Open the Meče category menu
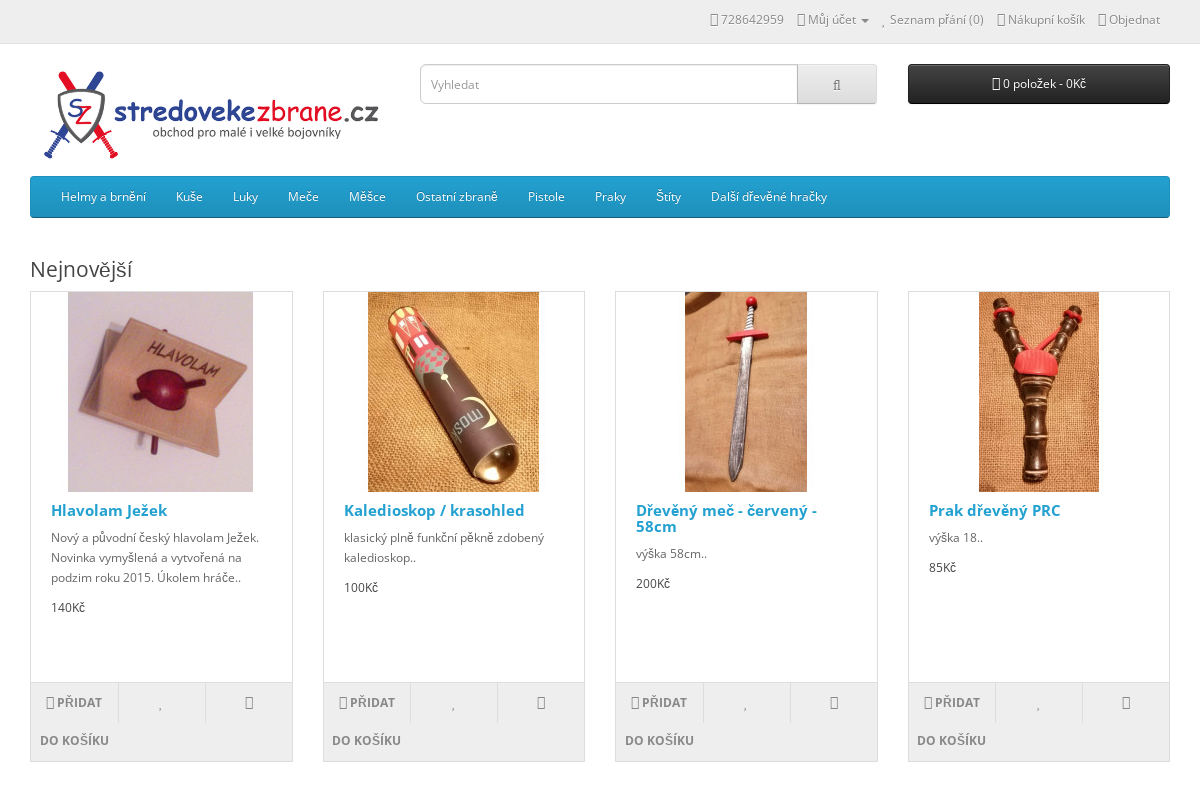The height and width of the screenshot is (800, 1200). click(303, 197)
